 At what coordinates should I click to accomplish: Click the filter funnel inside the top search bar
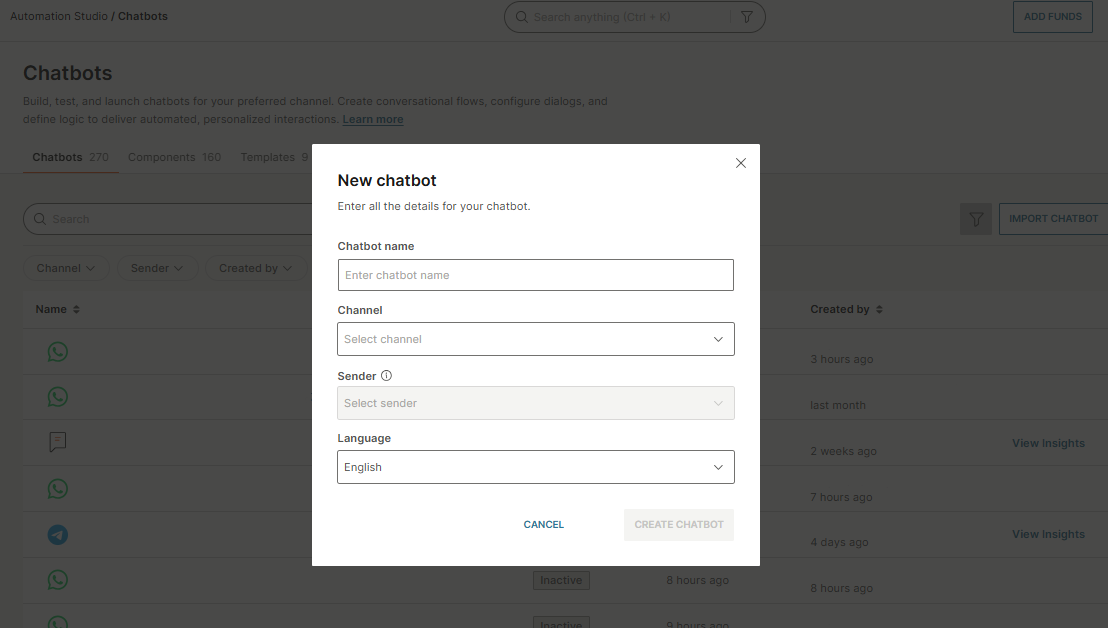pyautogui.click(x=747, y=17)
